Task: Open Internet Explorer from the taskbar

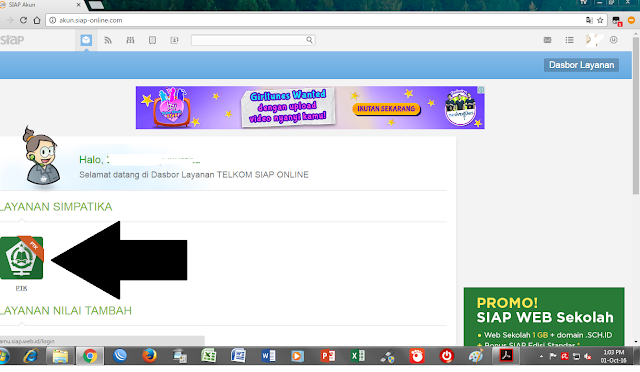Action: tap(31, 356)
